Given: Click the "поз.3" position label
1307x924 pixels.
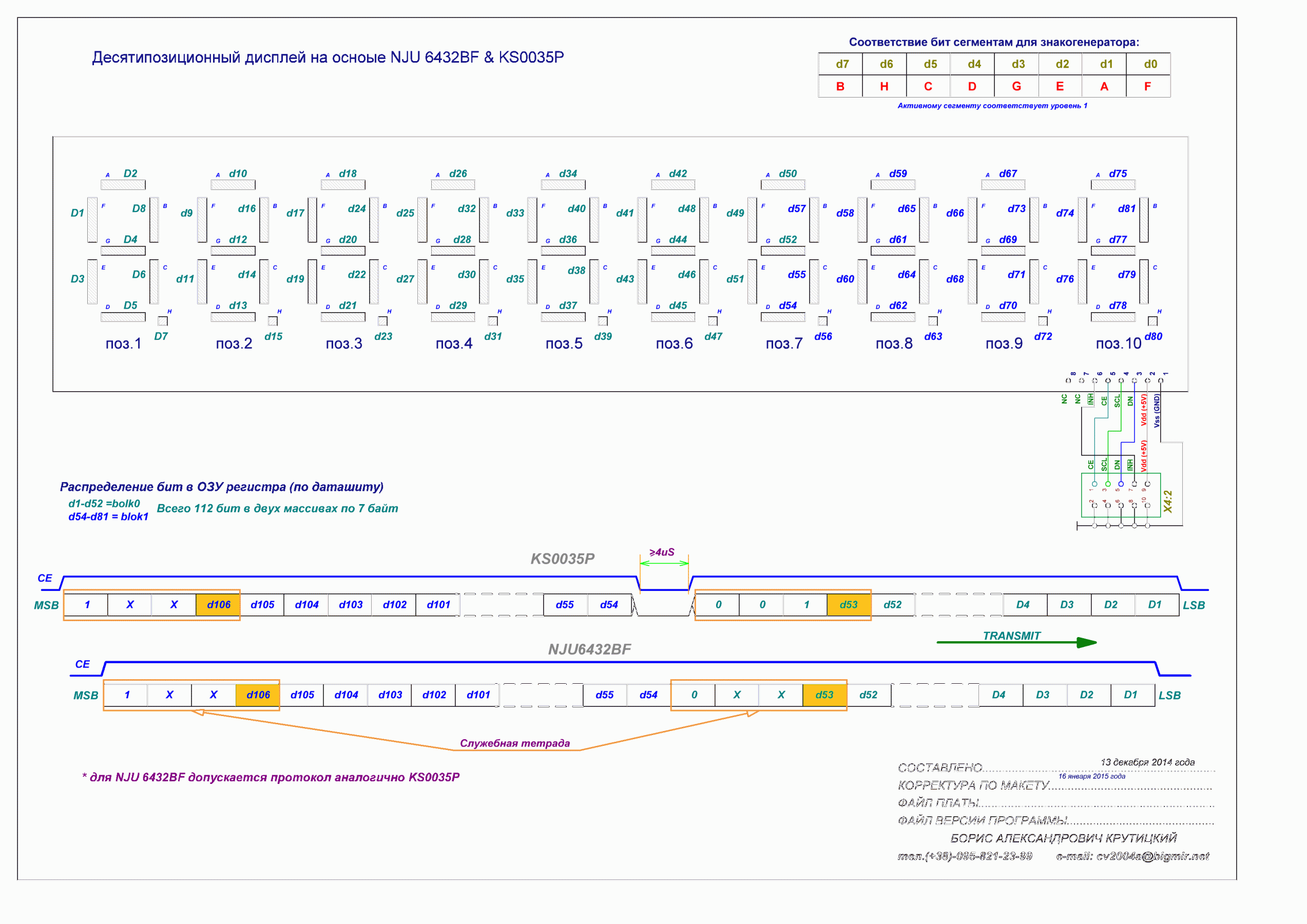Looking at the screenshot, I should click(344, 344).
